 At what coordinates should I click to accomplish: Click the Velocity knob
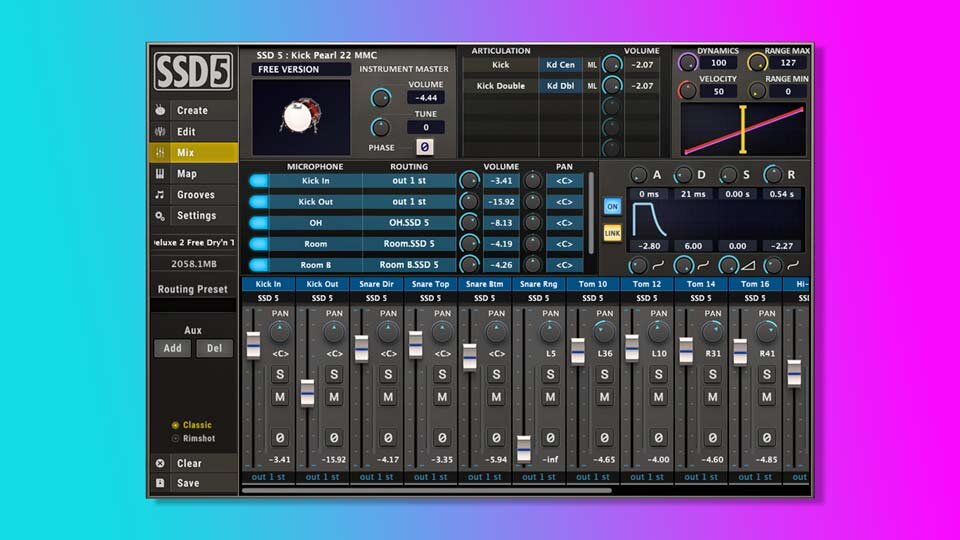point(687,91)
